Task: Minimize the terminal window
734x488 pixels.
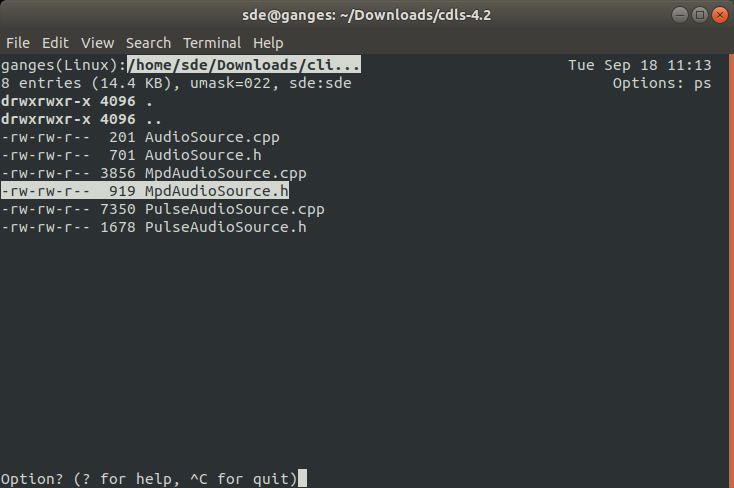Action: (680, 15)
